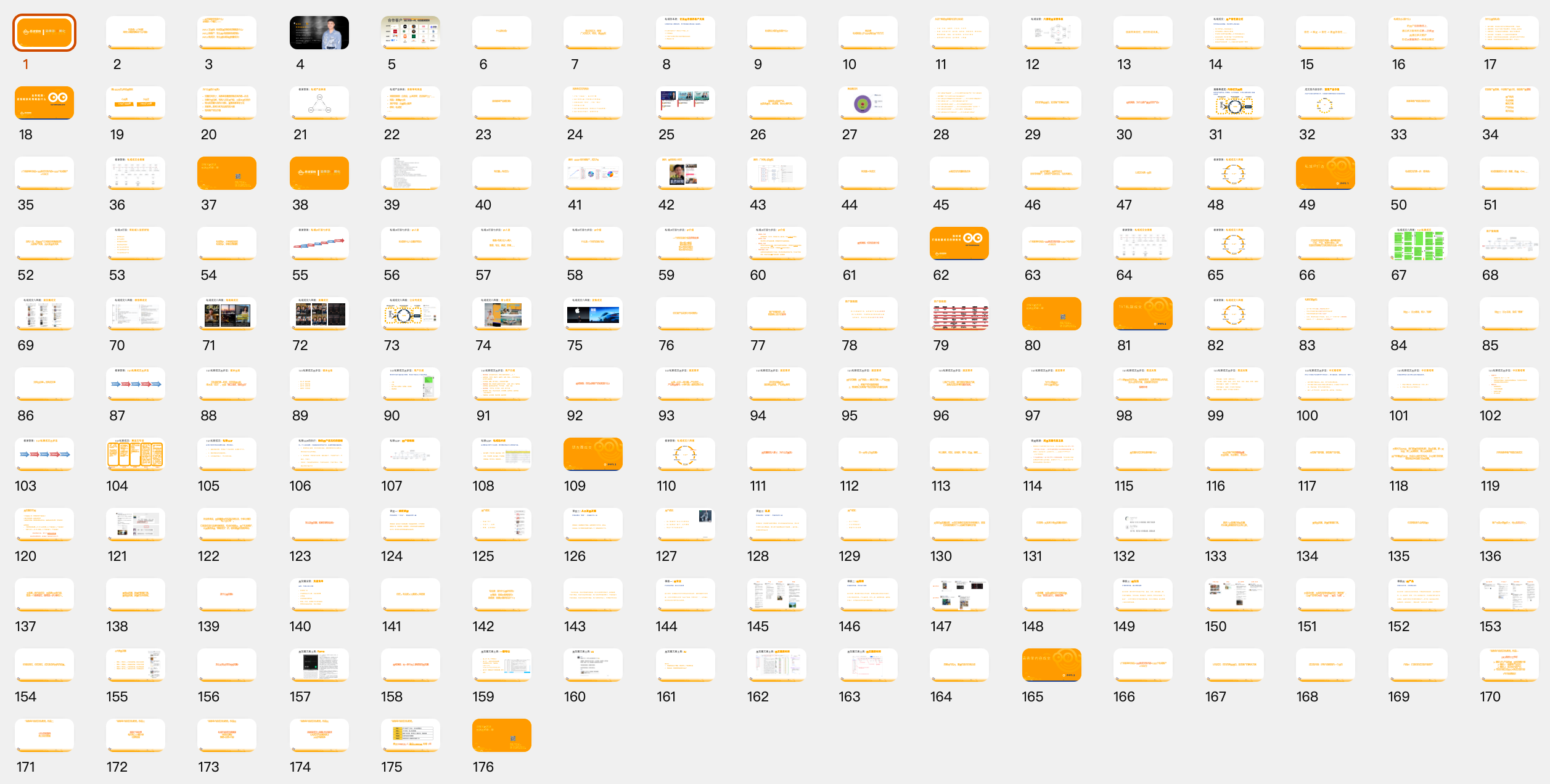The width and height of the screenshot is (1550, 784).
Task: Select slide 21 triangle diagram thumbnail
Action: pyautogui.click(x=319, y=102)
